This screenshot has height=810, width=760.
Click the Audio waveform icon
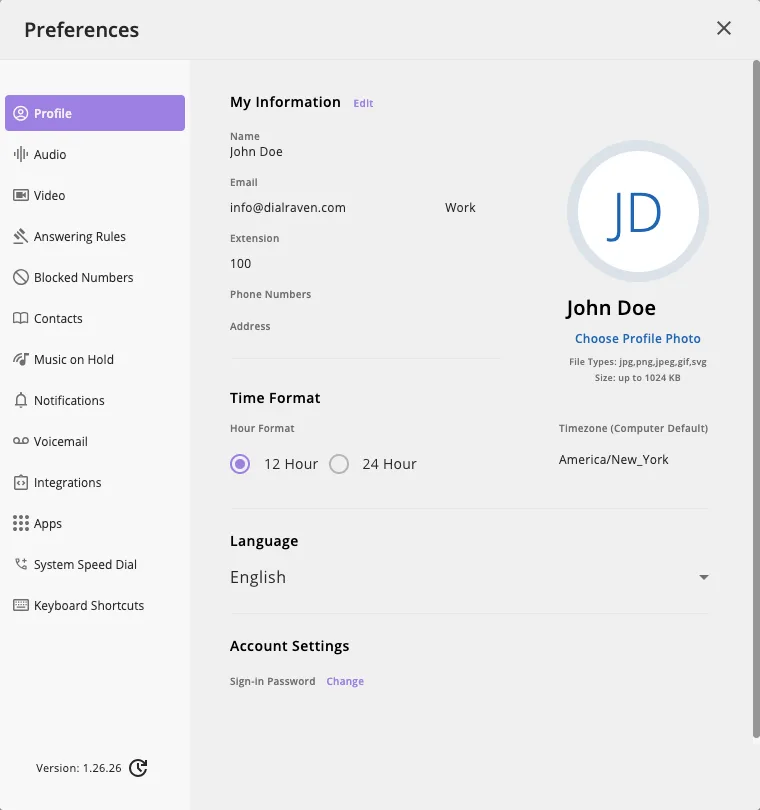pyautogui.click(x=21, y=154)
